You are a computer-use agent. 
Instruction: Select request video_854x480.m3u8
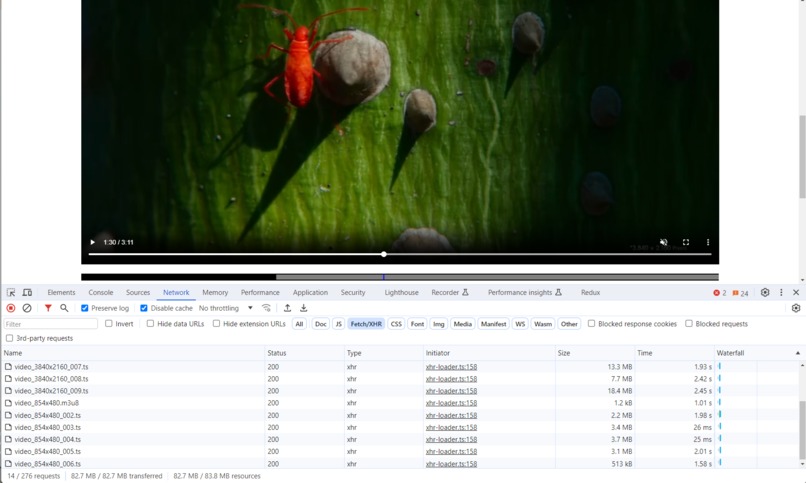pyautogui.click(x=47, y=403)
